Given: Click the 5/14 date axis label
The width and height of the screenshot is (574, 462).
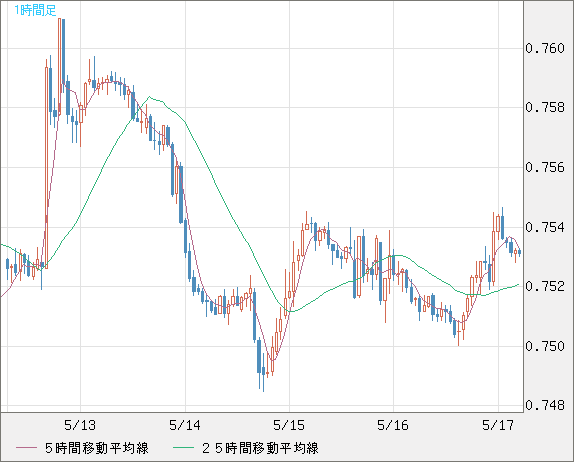Looking at the screenshot, I should point(185,425).
